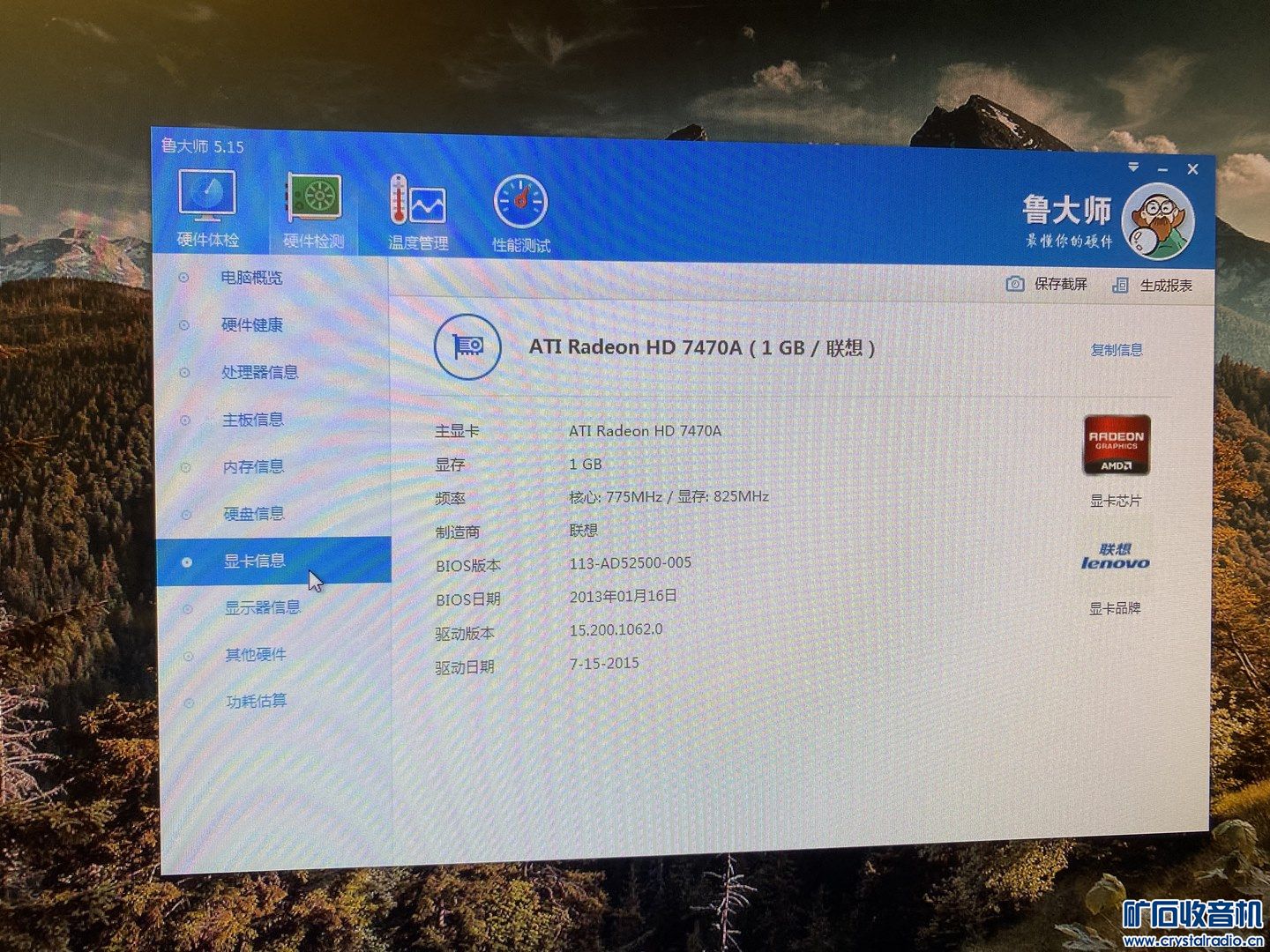Open 显示器信息 sidebar item
The image size is (1270, 952).
(262, 607)
